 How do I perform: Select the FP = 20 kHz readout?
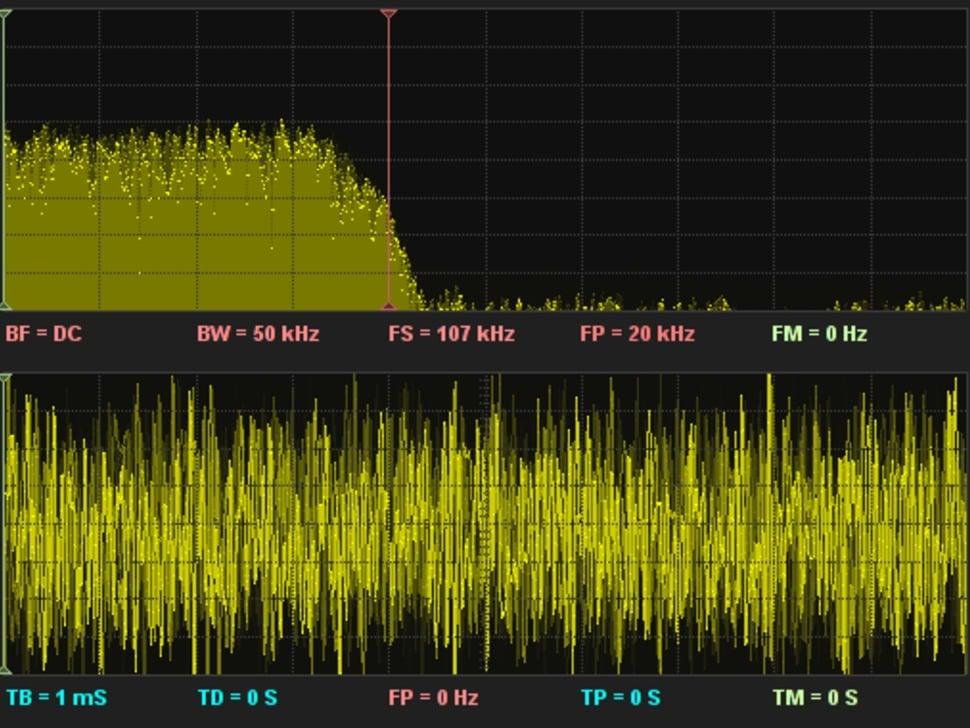637,334
